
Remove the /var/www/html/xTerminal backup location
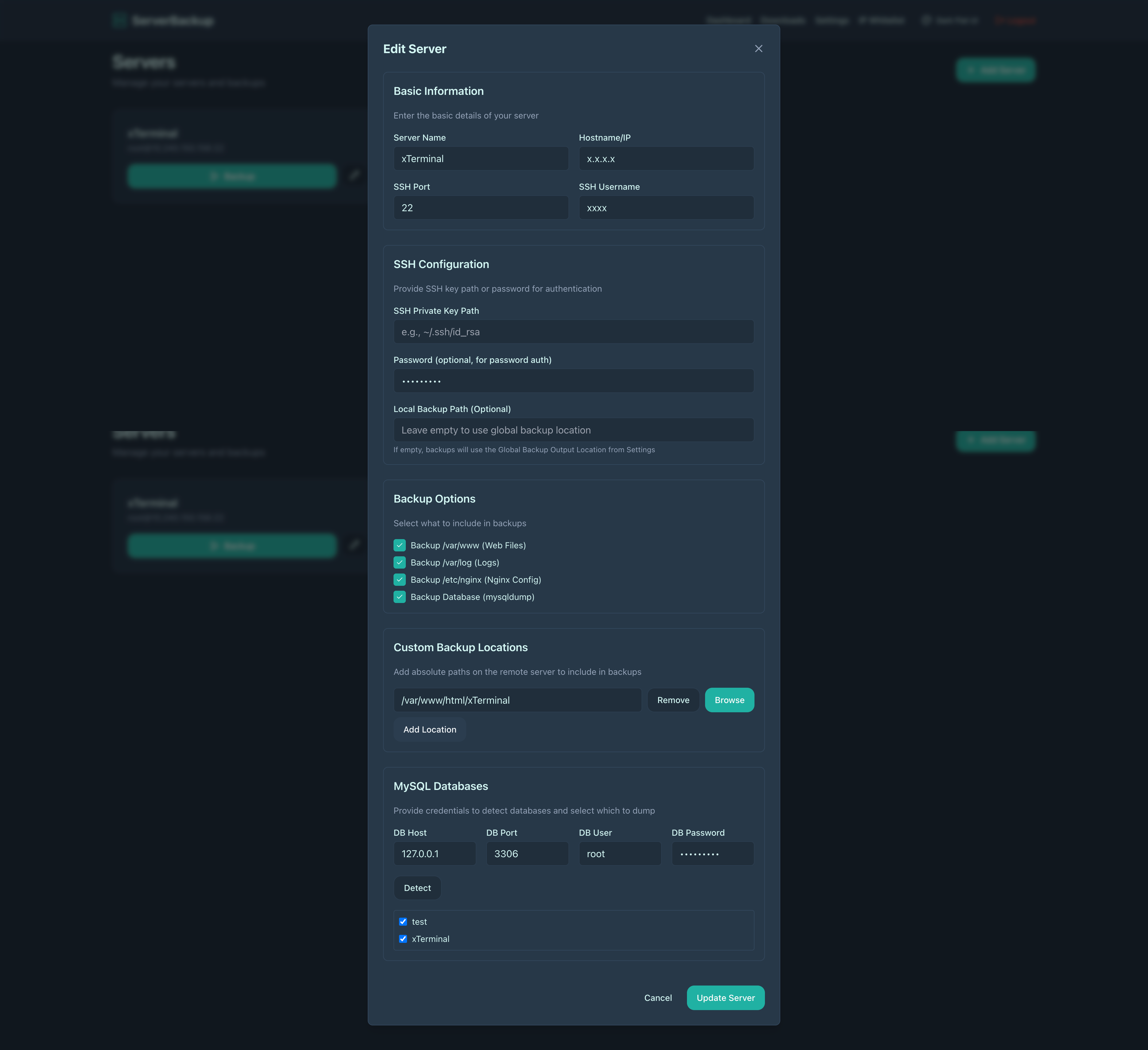tap(673, 700)
